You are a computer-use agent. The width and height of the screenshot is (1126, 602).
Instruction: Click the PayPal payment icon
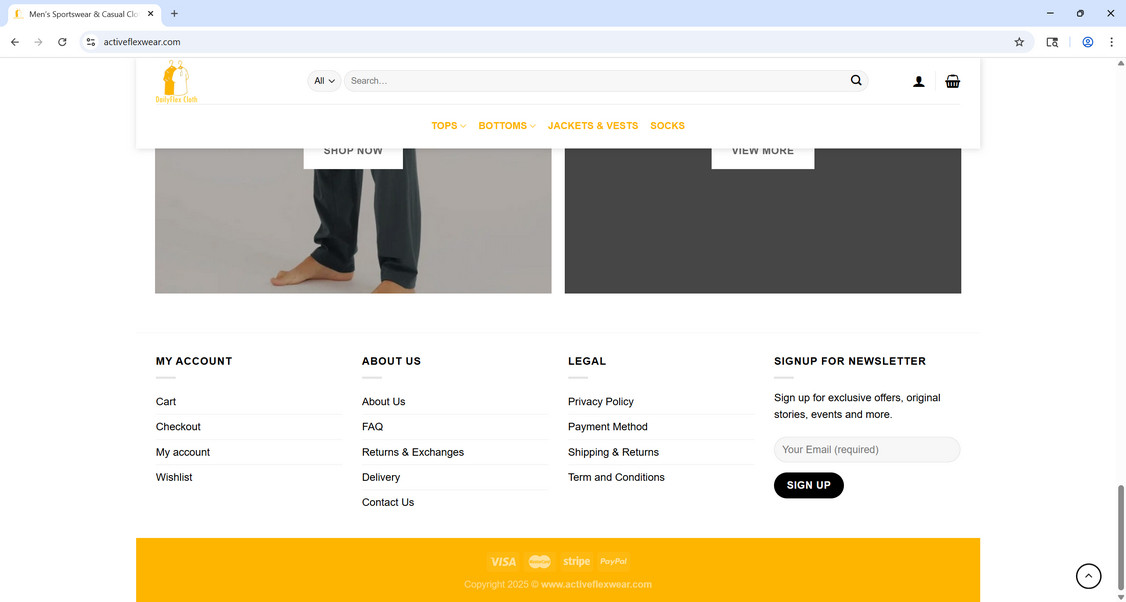click(613, 561)
